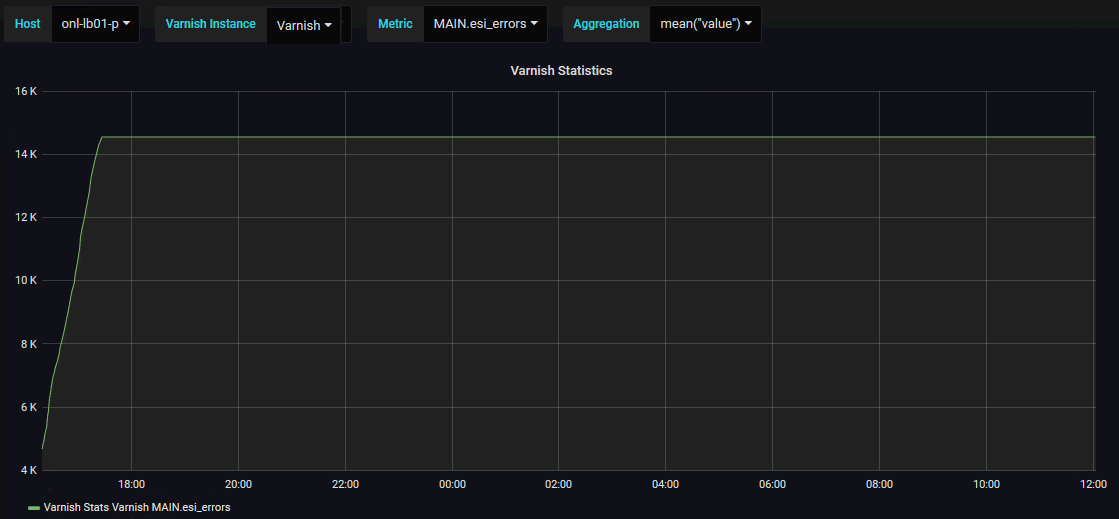Viewport: 1119px width, 519px height.
Task: Click the Host variable label
Action: point(28,24)
